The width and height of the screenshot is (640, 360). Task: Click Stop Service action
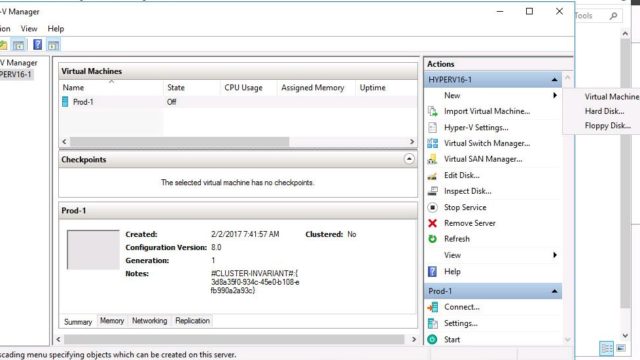pyautogui.click(x=465, y=207)
